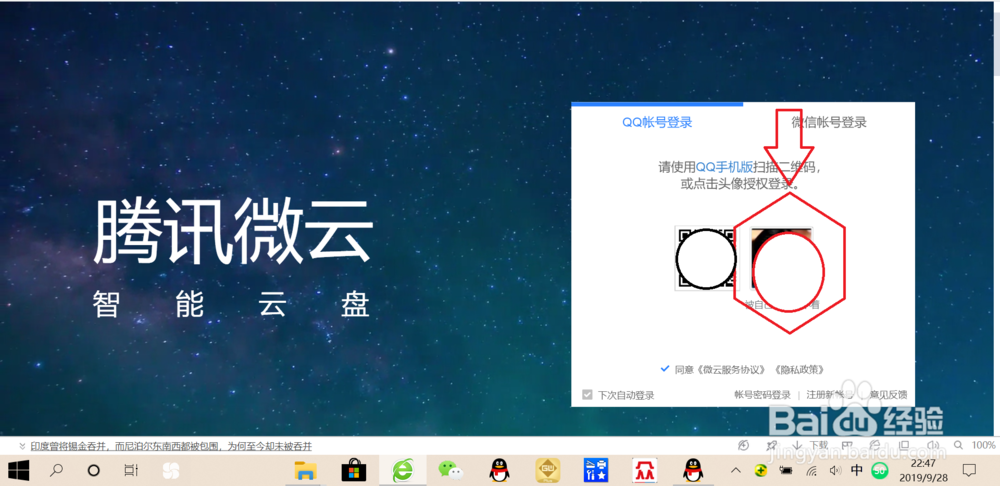
Task: Open the QQ penguin icon beside the tray chevron
Action: tap(693, 471)
